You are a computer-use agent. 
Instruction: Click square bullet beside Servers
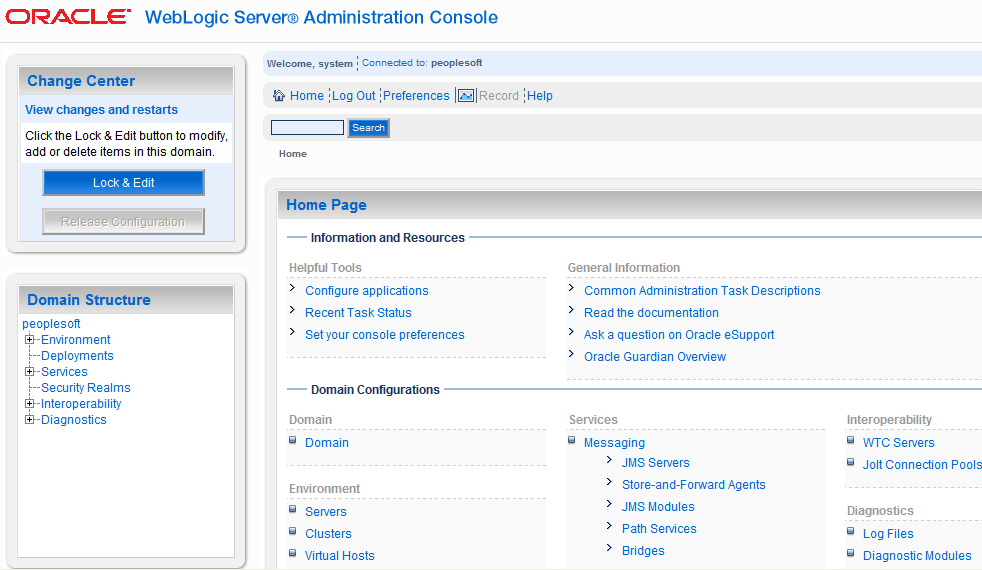(292, 509)
